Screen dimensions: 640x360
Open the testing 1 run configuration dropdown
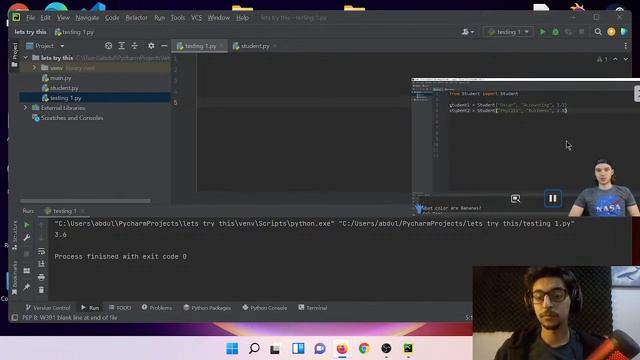[508, 32]
